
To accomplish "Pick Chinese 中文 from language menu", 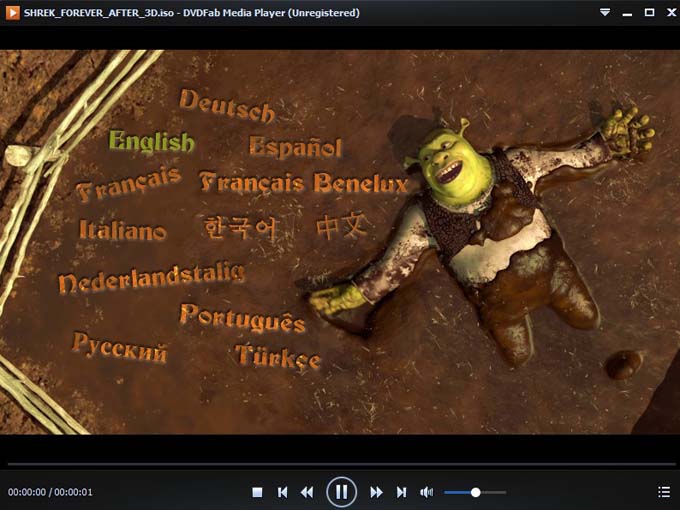I will (x=342, y=226).
